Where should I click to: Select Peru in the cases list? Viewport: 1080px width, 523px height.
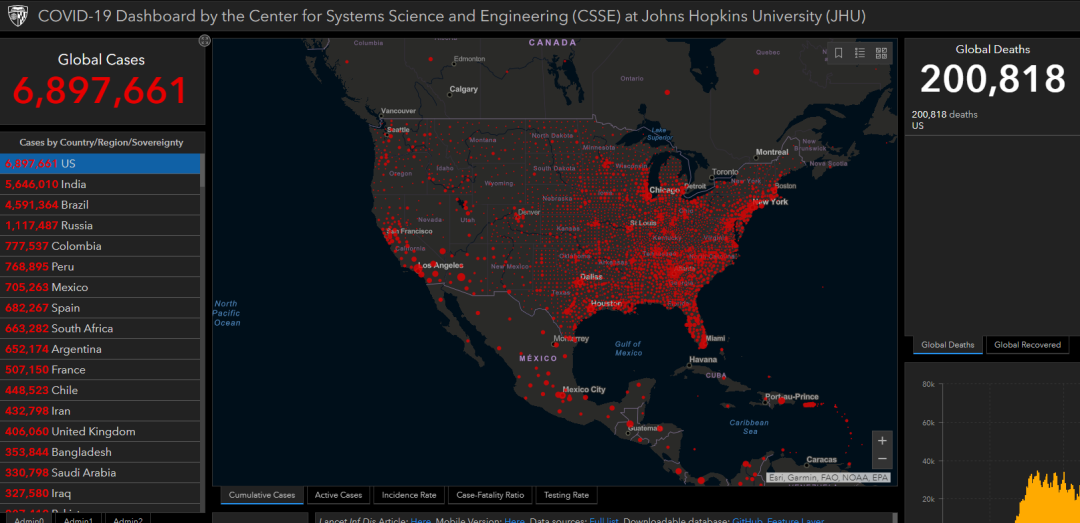pos(100,267)
